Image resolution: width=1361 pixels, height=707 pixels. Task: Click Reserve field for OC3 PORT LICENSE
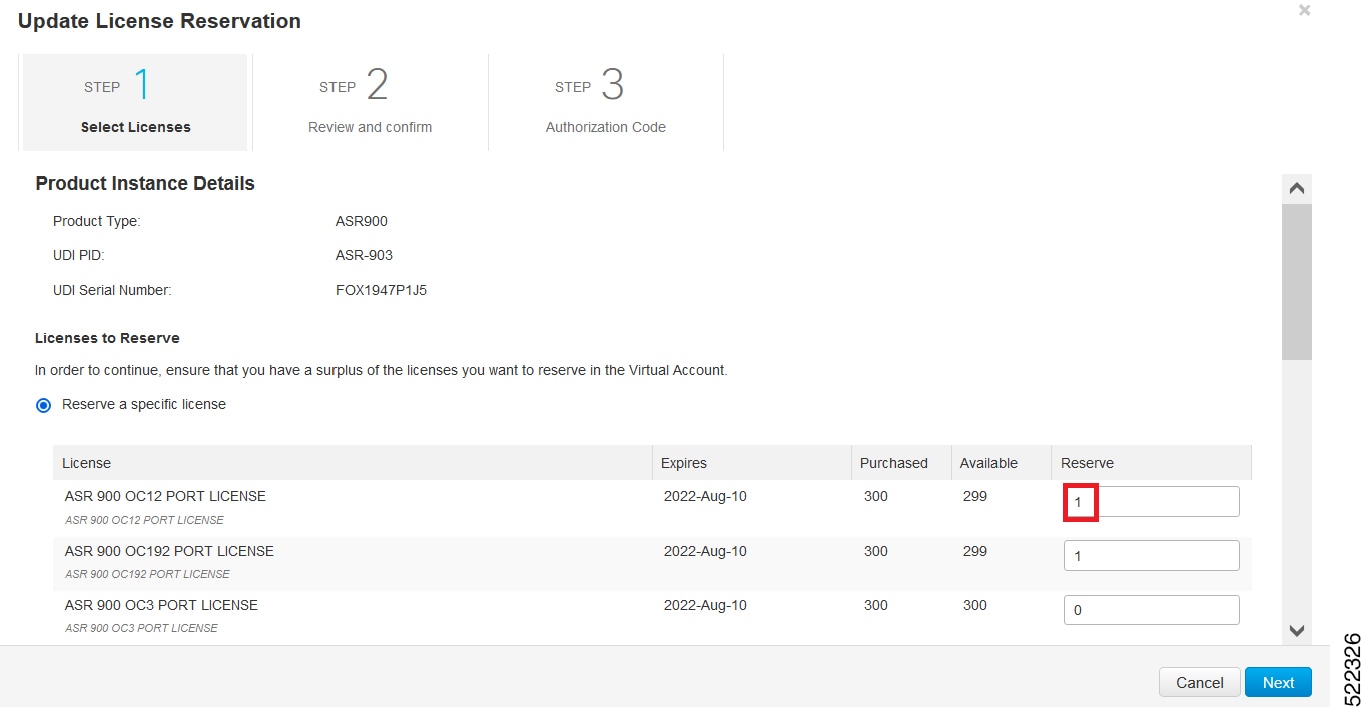tap(1151, 610)
